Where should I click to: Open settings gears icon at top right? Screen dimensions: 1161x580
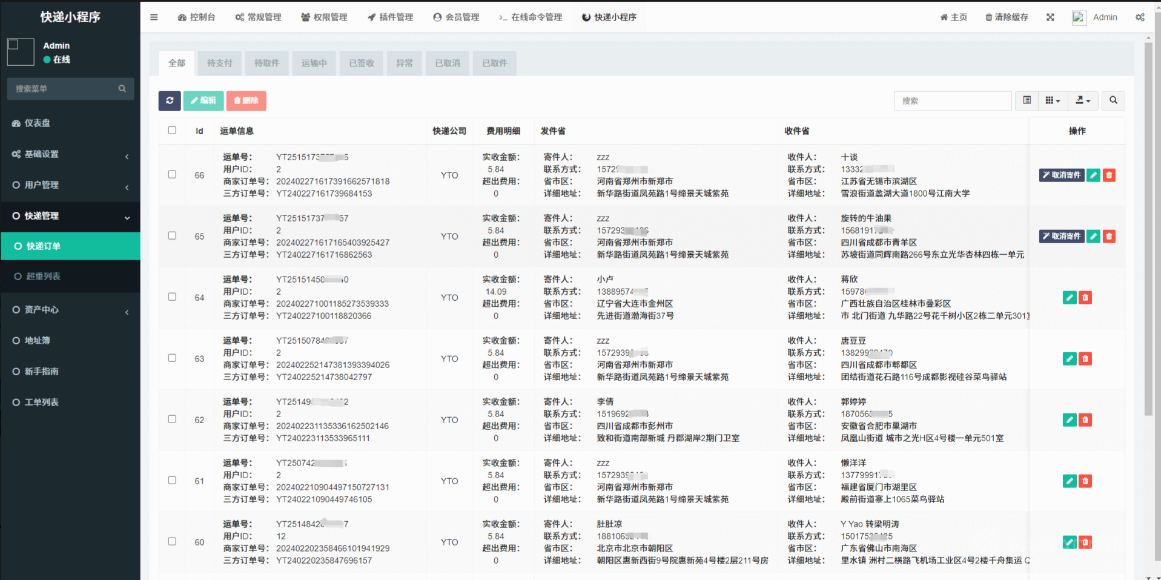(x=1140, y=17)
